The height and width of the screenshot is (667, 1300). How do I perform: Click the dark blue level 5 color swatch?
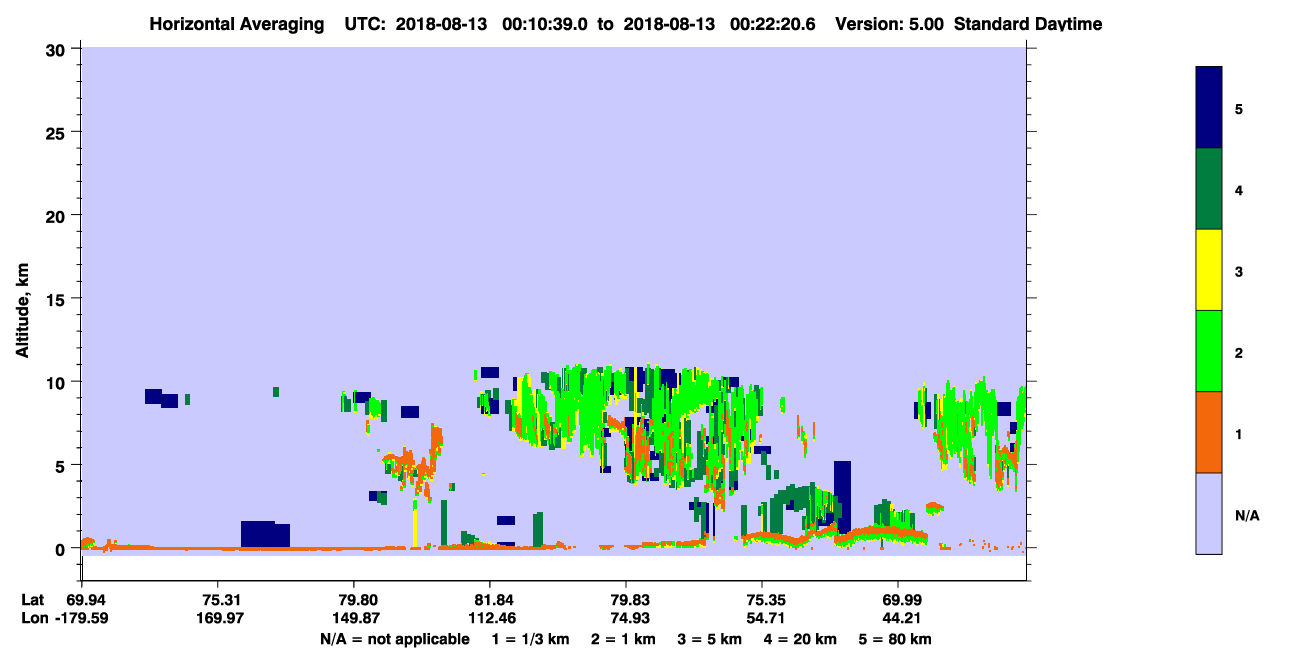1209,107
